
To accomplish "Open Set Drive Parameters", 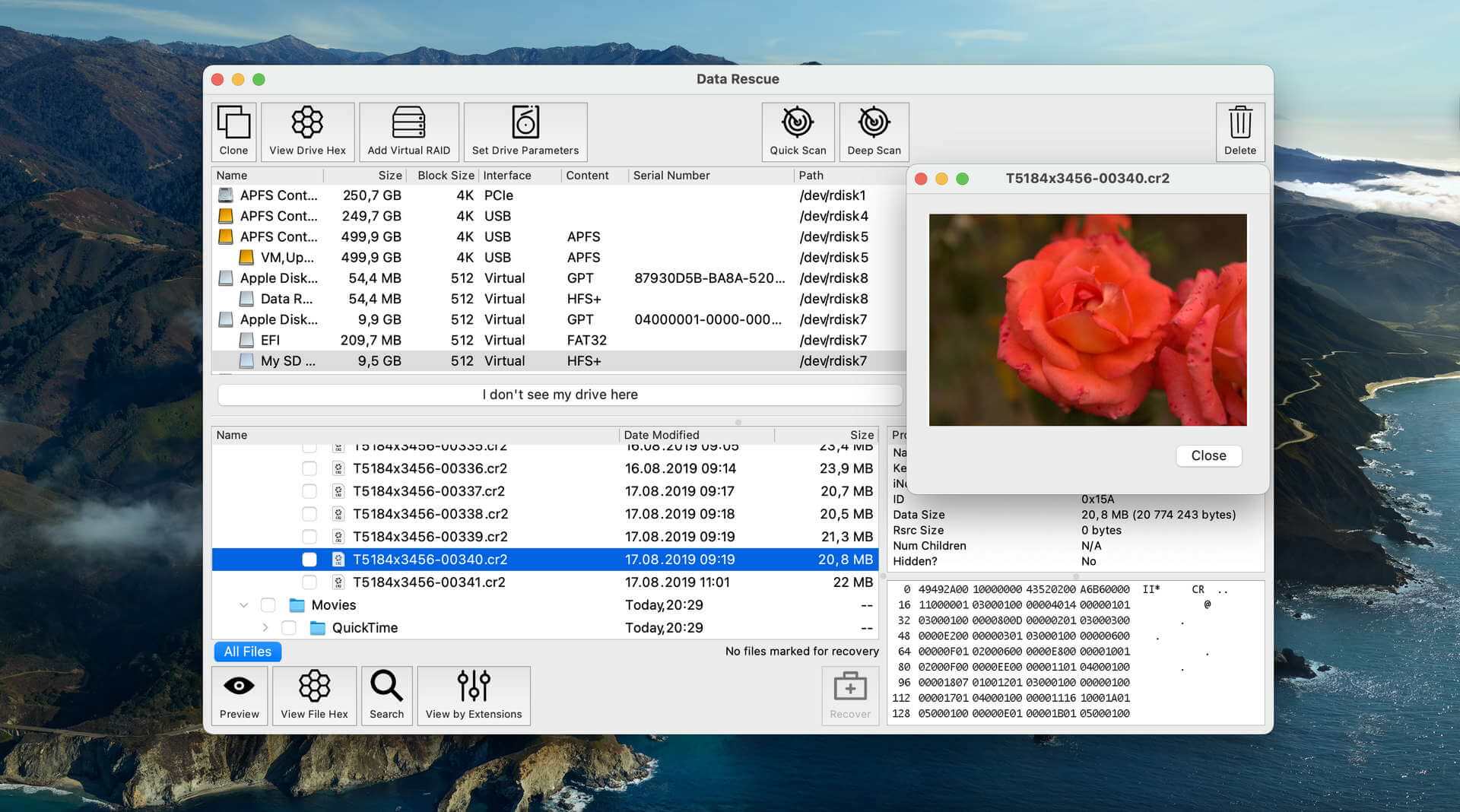I will (x=525, y=132).
